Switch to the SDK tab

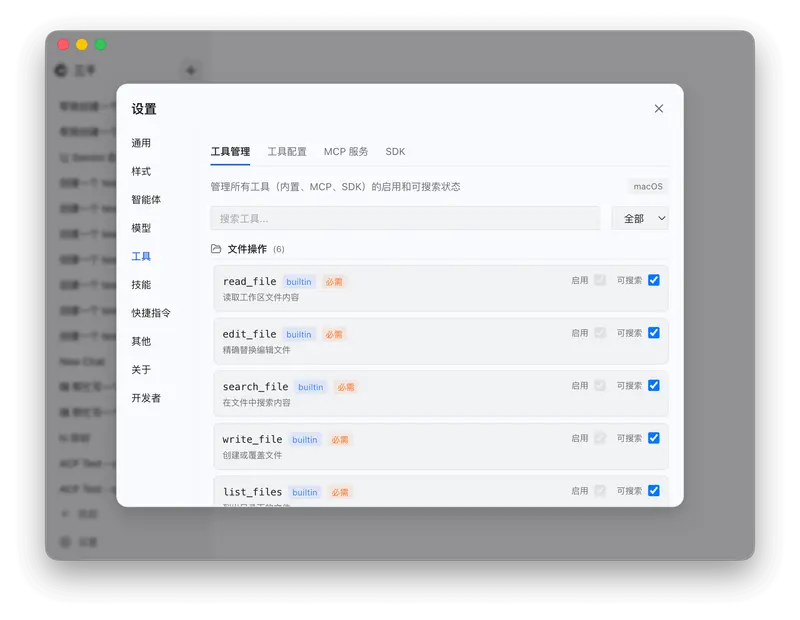click(394, 151)
